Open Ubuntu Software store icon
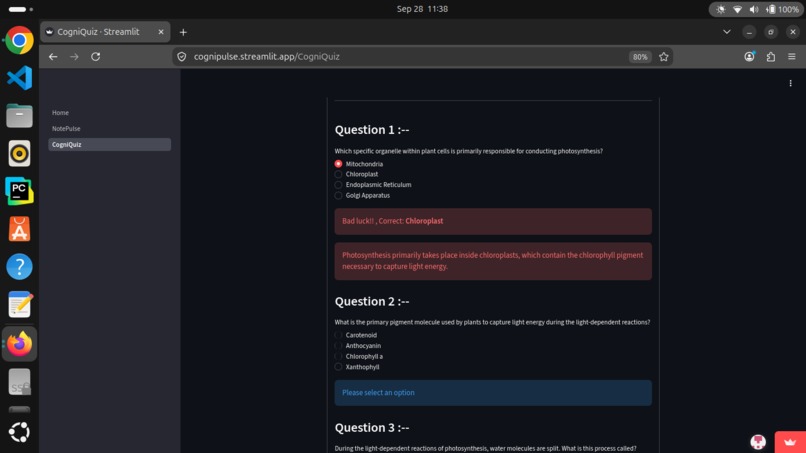This screenshot has width=806, height=453. (19, 229)
